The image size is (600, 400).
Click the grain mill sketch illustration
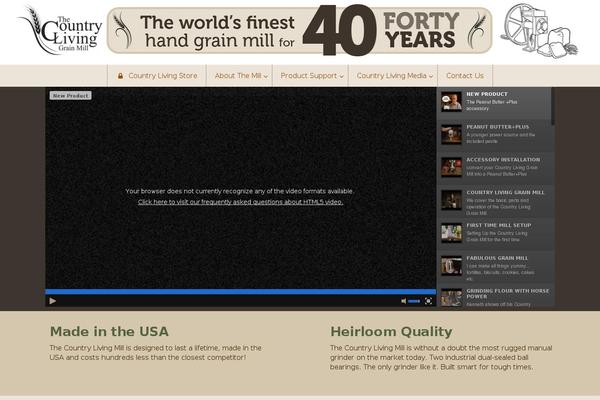pos(539,31)
